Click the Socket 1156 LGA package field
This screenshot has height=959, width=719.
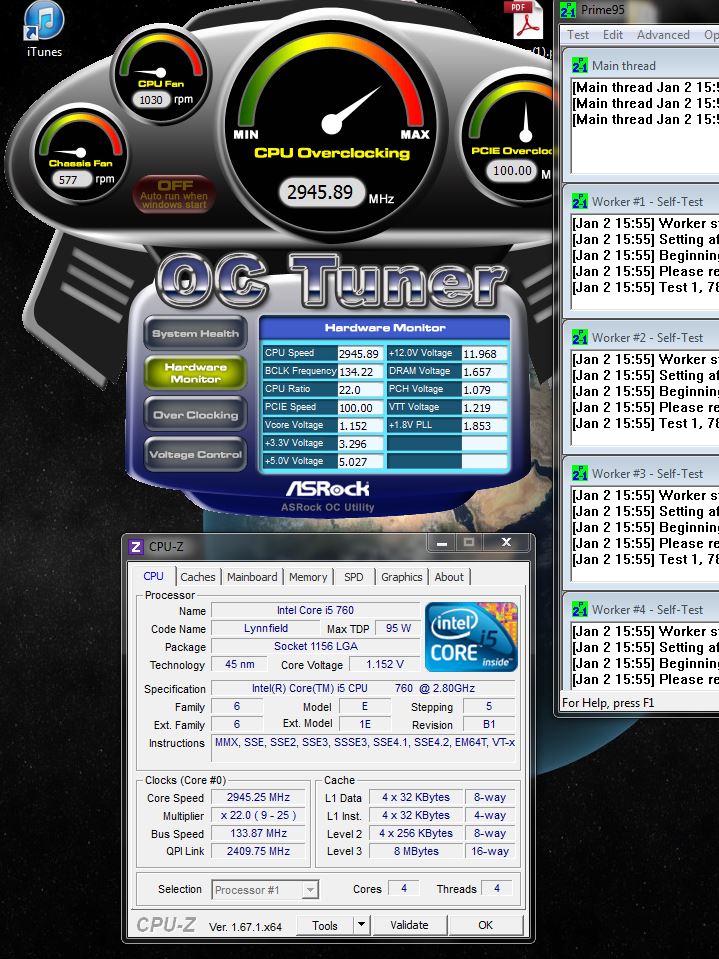pyautogui.click(x=315, y=646)
